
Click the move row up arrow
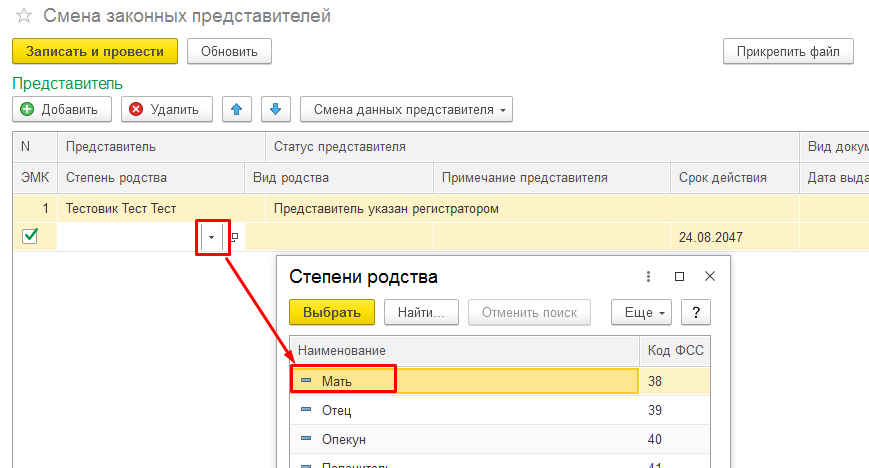pyautogui.click(x=236, y=109)
